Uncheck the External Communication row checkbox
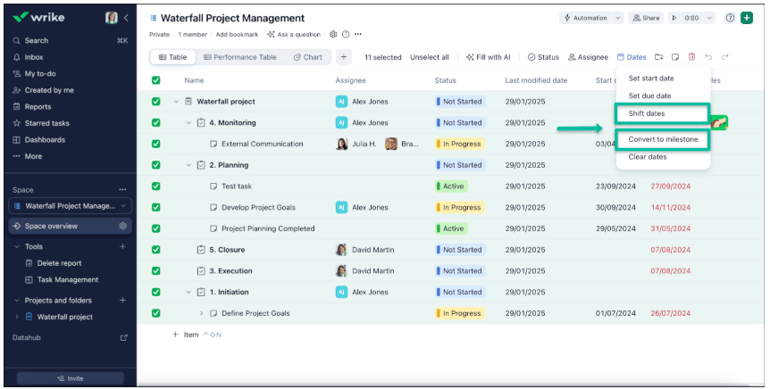The height and width of the screenshot is (389, 770). coord(156,143)
